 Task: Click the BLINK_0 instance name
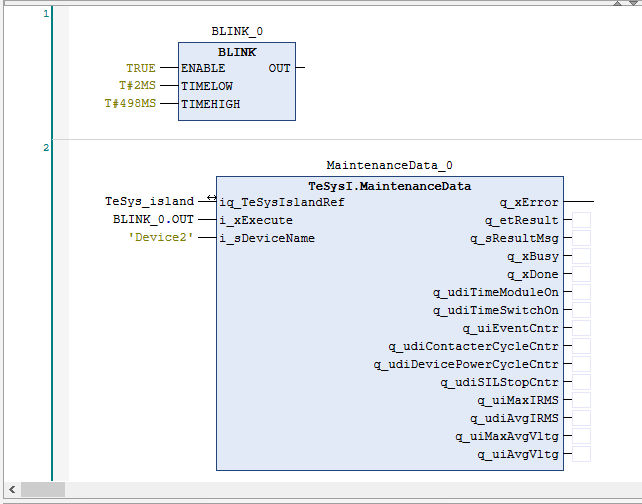click(x=237, y=32)
